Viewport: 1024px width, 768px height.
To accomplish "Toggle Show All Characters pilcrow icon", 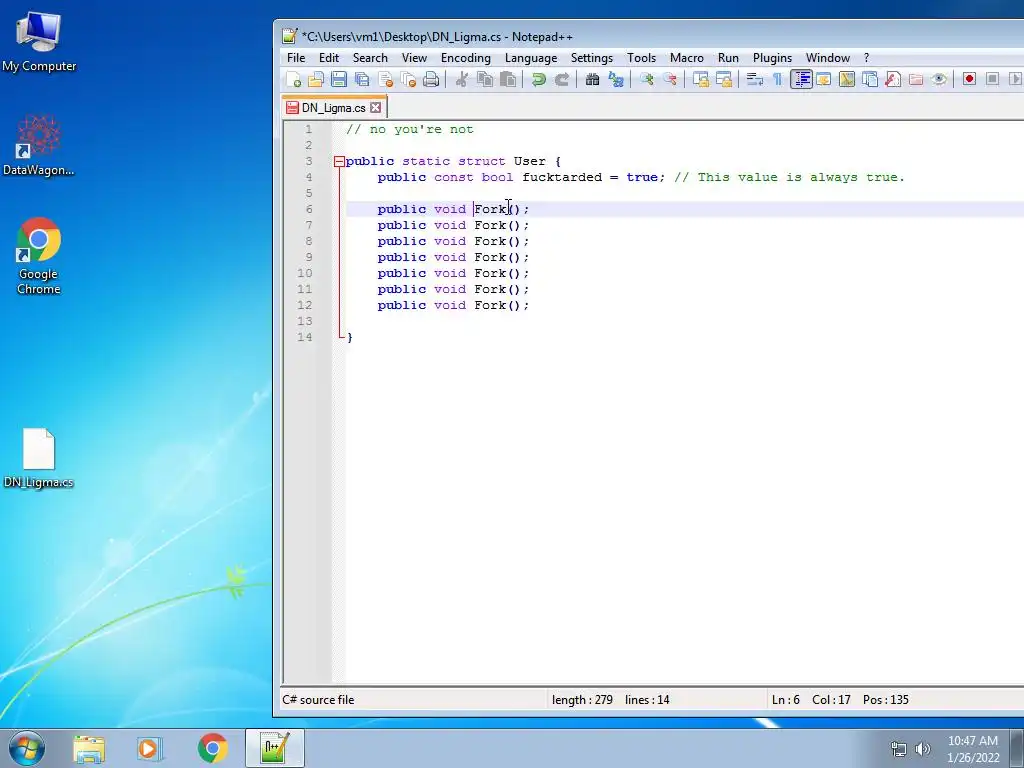I will [777, 80].
